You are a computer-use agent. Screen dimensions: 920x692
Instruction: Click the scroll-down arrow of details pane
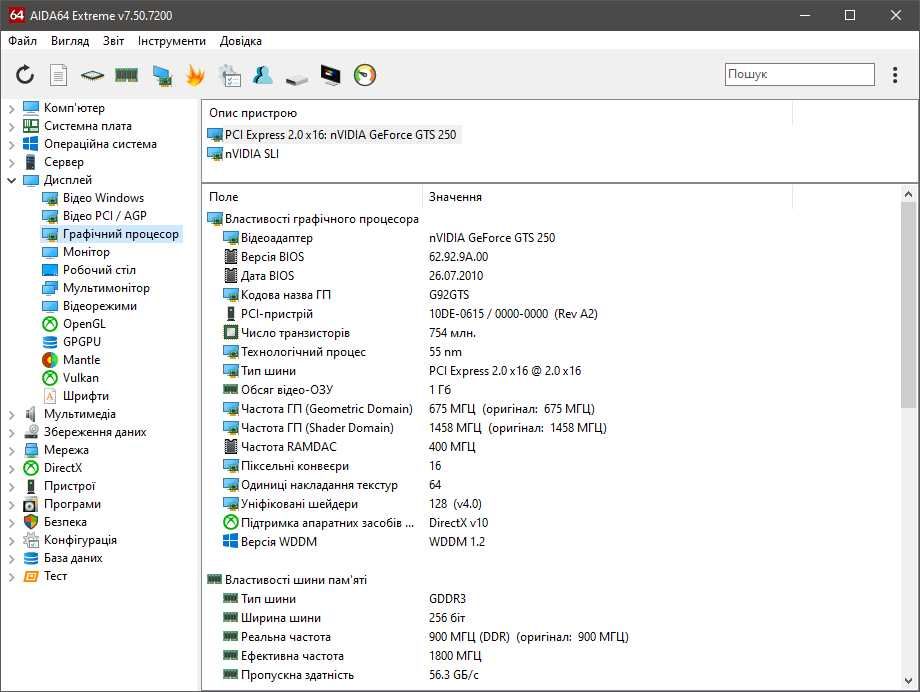tap(908, 681)
